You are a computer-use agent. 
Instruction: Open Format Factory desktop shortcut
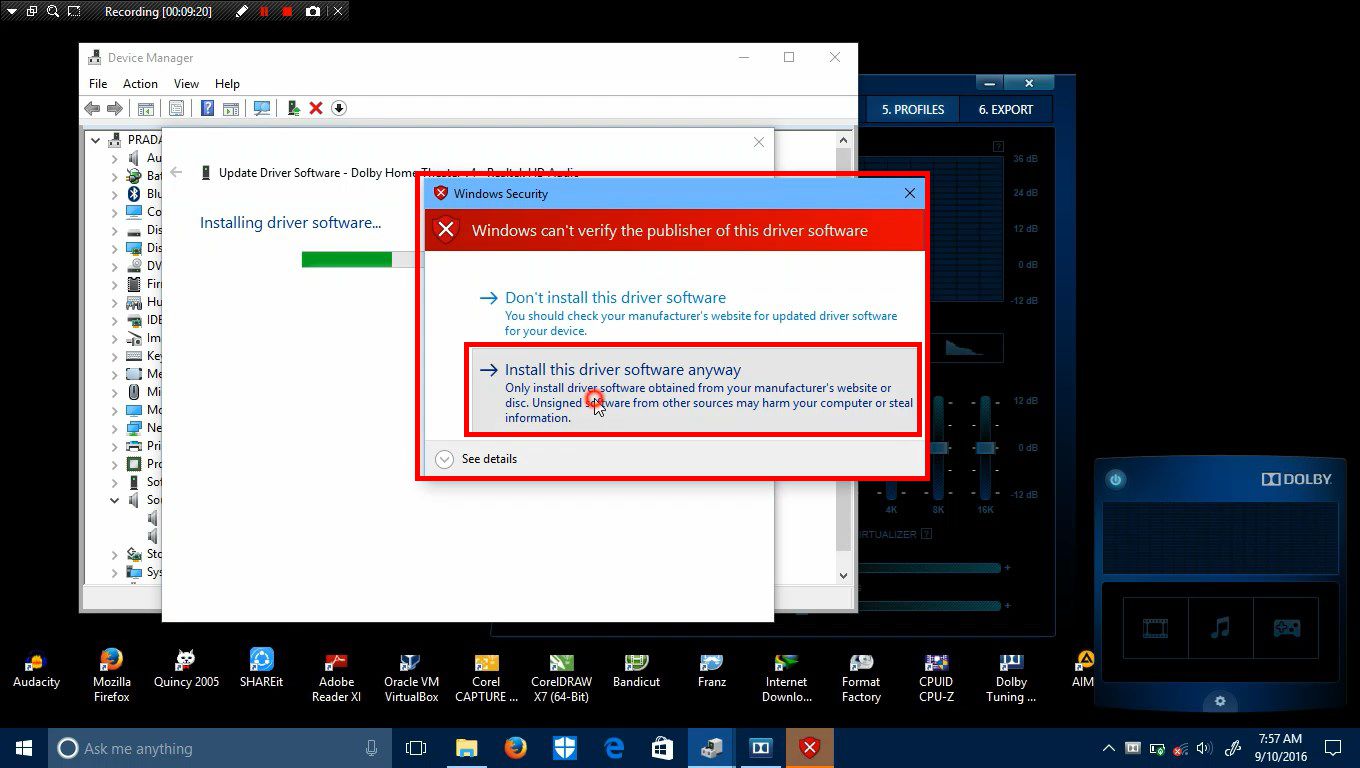[x=861, y=676]
